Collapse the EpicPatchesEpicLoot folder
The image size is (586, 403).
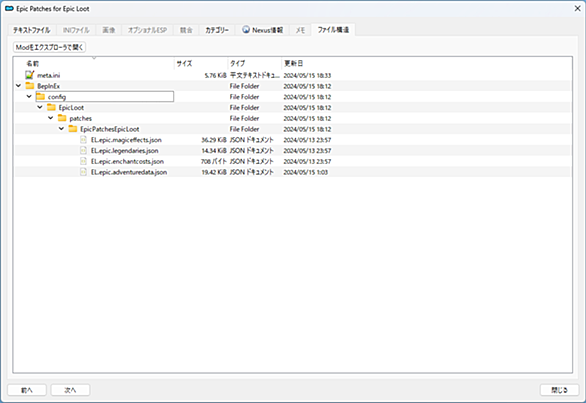point(62,129)
